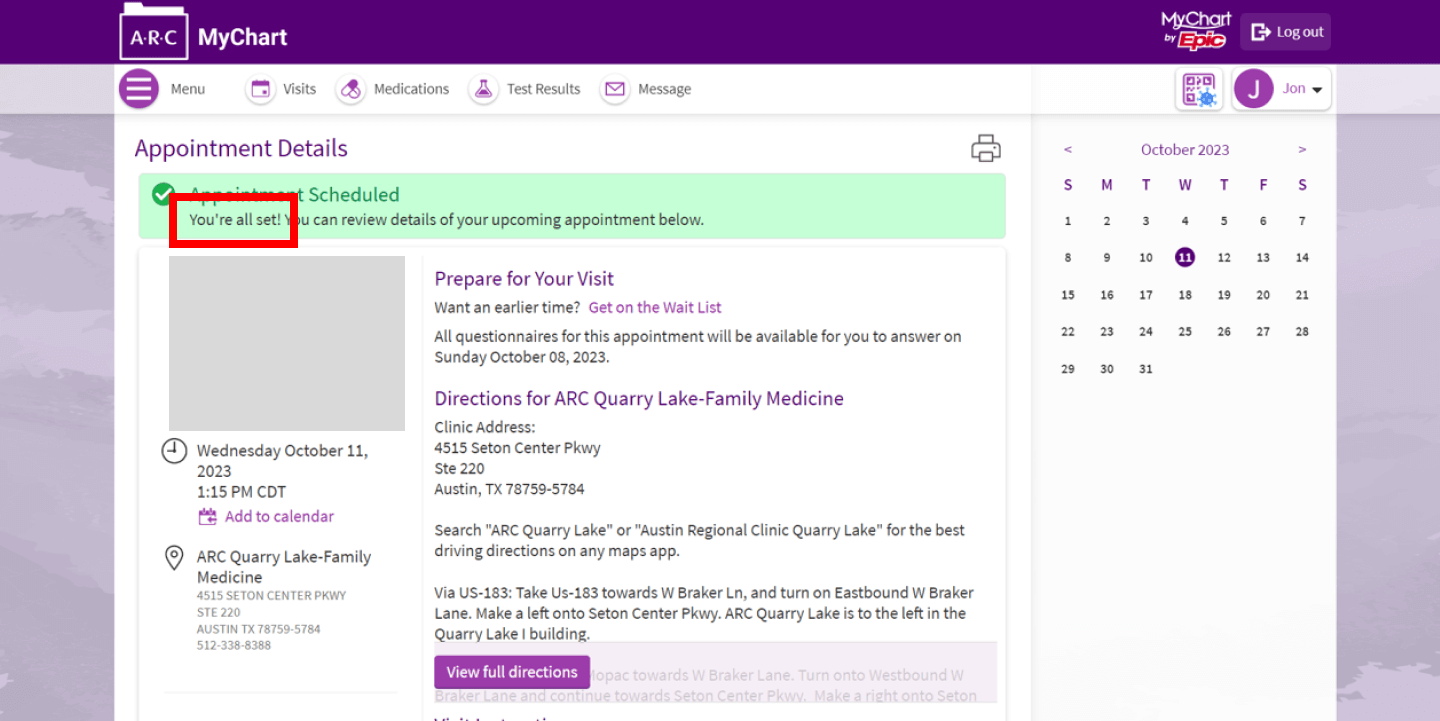Click the print icon for appointment details
1440x721 pixels.
986,148
